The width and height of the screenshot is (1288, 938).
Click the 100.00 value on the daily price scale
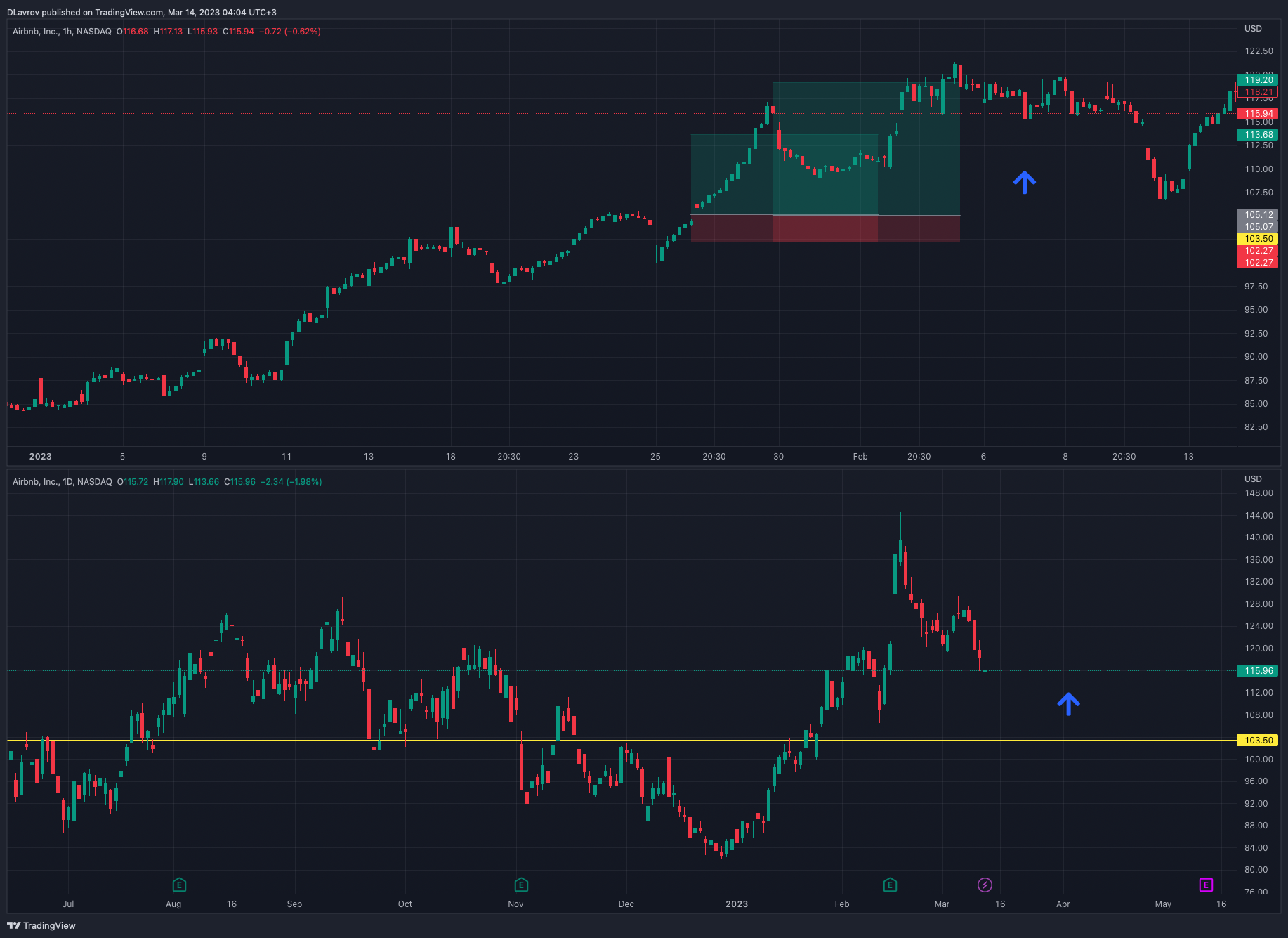tap(1259, 760)
